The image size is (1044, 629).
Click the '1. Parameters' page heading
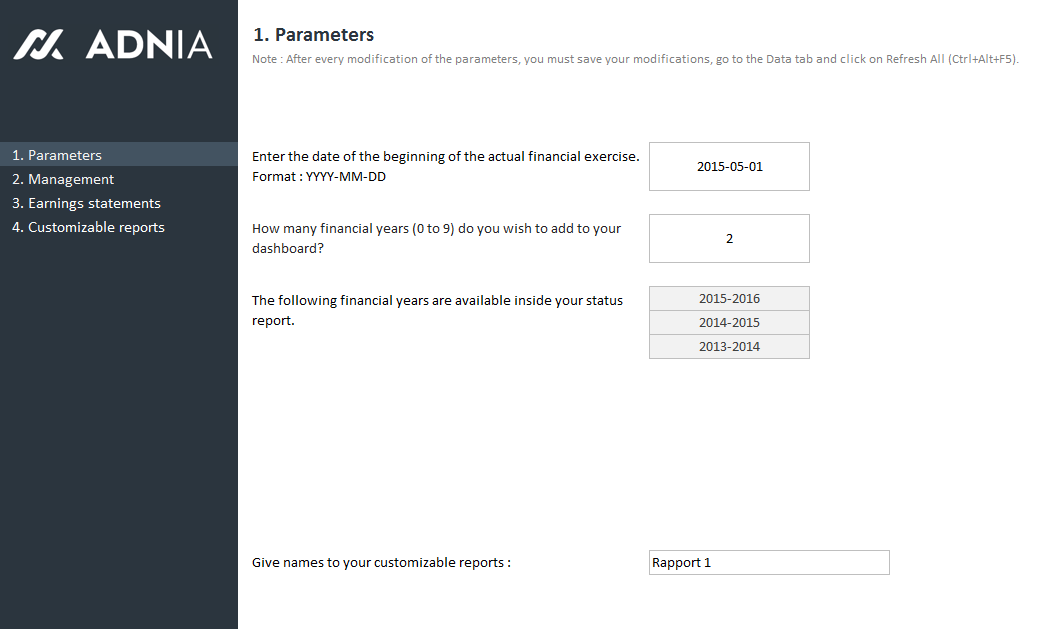coord(314,35)
